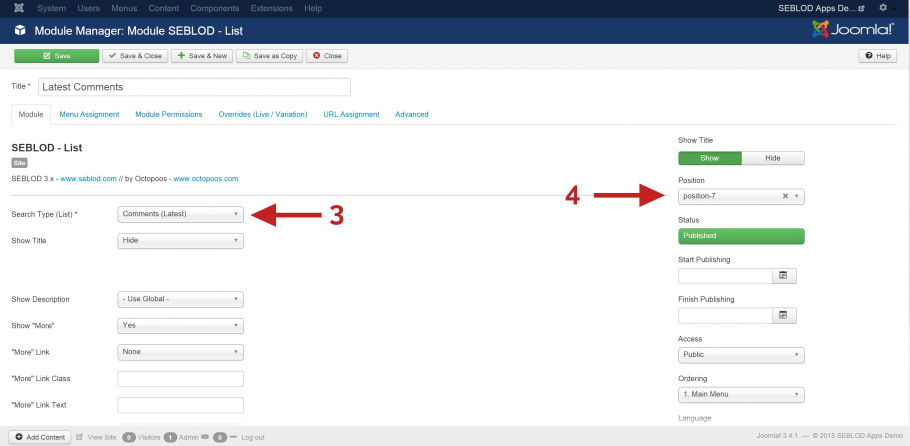The image size is (910, 446).
Task: Open the settings gear menu
Action: 885,8
